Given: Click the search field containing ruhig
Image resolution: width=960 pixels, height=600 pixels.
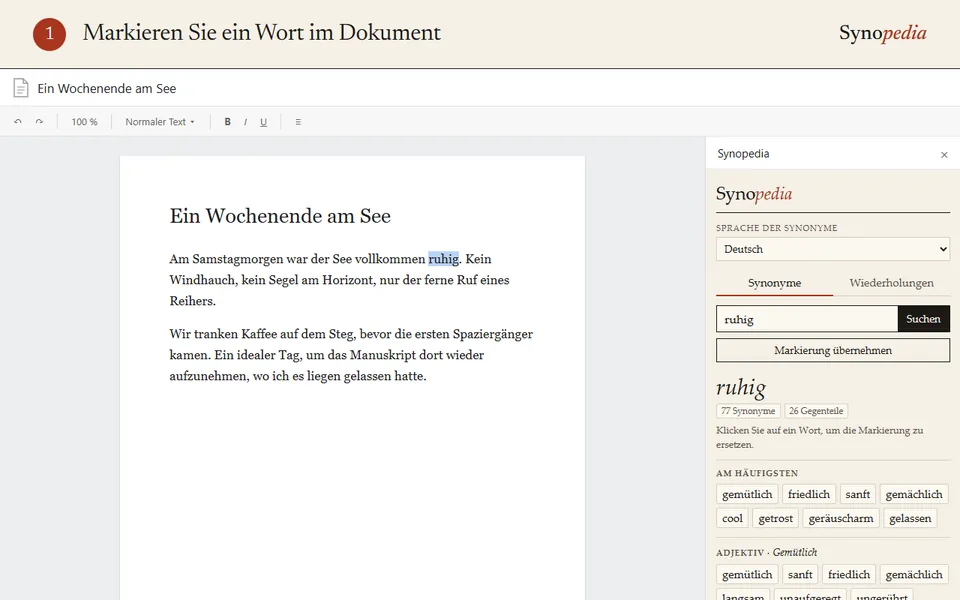Looking at the screenshot, I should tap(807, 319).
